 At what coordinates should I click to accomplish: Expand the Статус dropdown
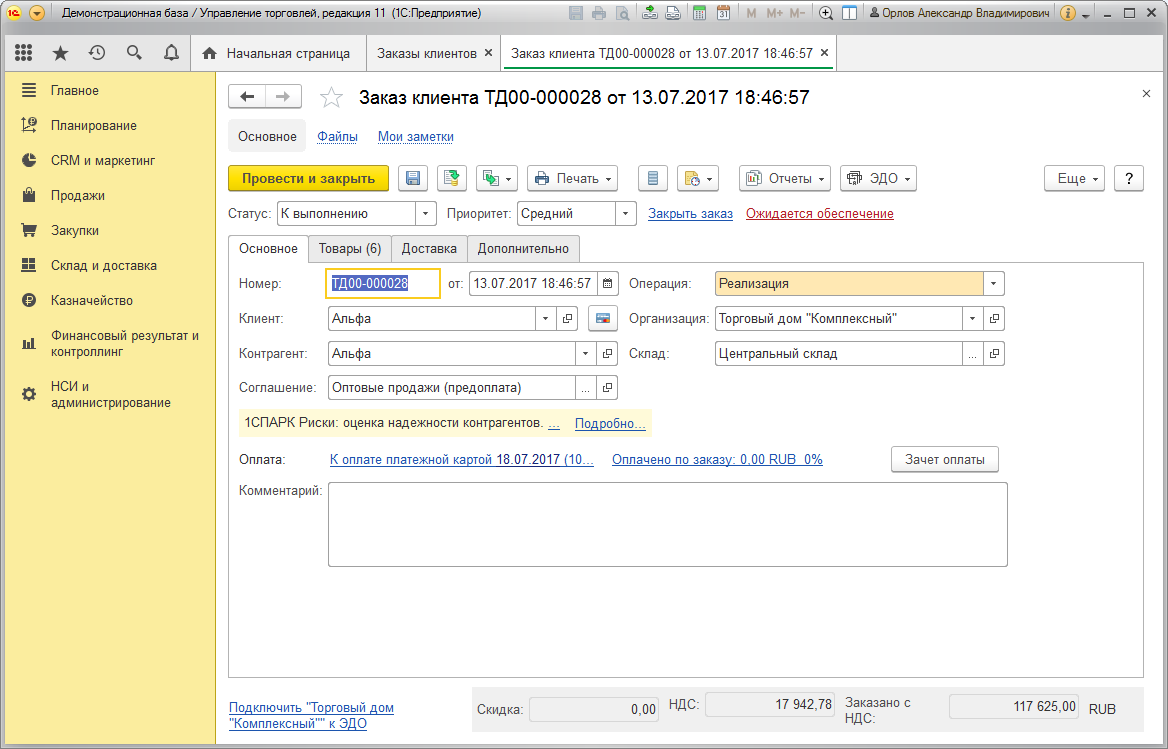425,214
